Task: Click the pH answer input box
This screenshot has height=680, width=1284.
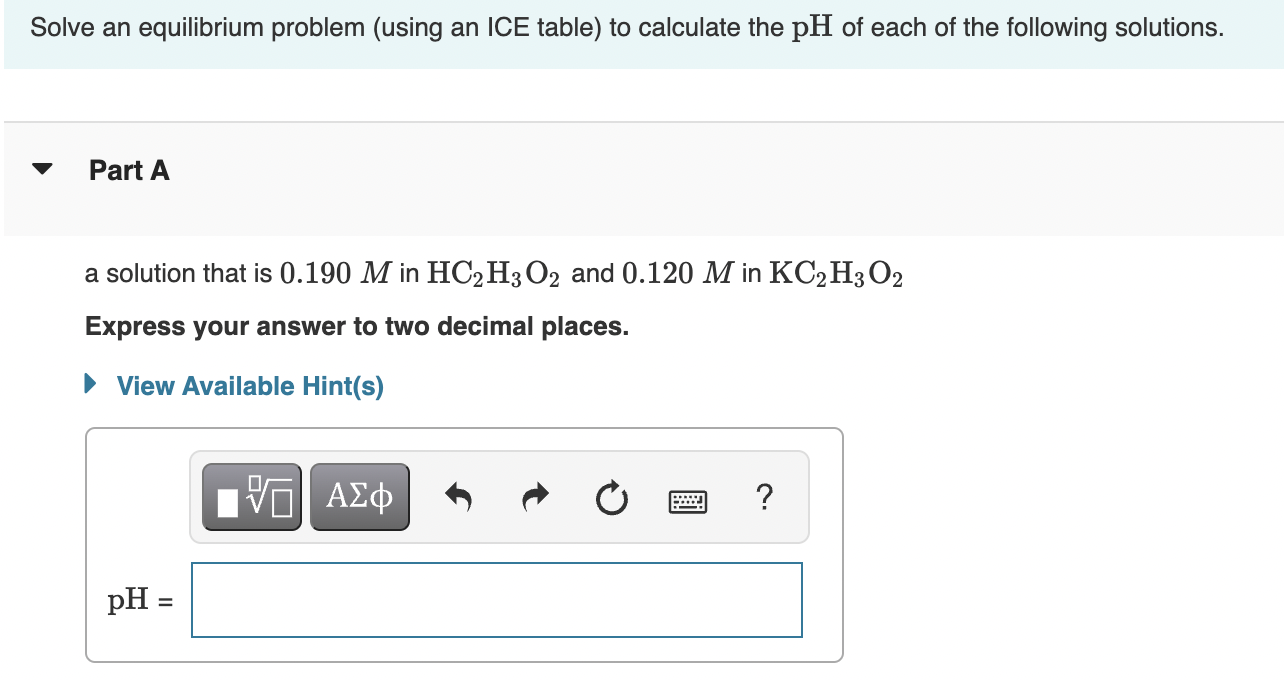Action: 497,599
